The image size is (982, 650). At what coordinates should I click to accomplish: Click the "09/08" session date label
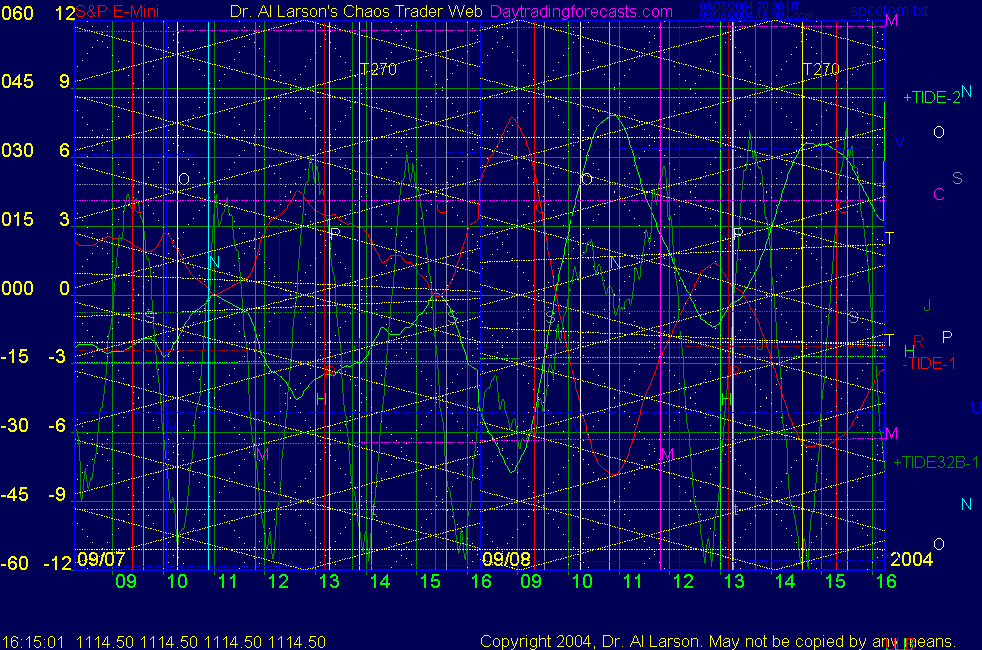[507, 559]
